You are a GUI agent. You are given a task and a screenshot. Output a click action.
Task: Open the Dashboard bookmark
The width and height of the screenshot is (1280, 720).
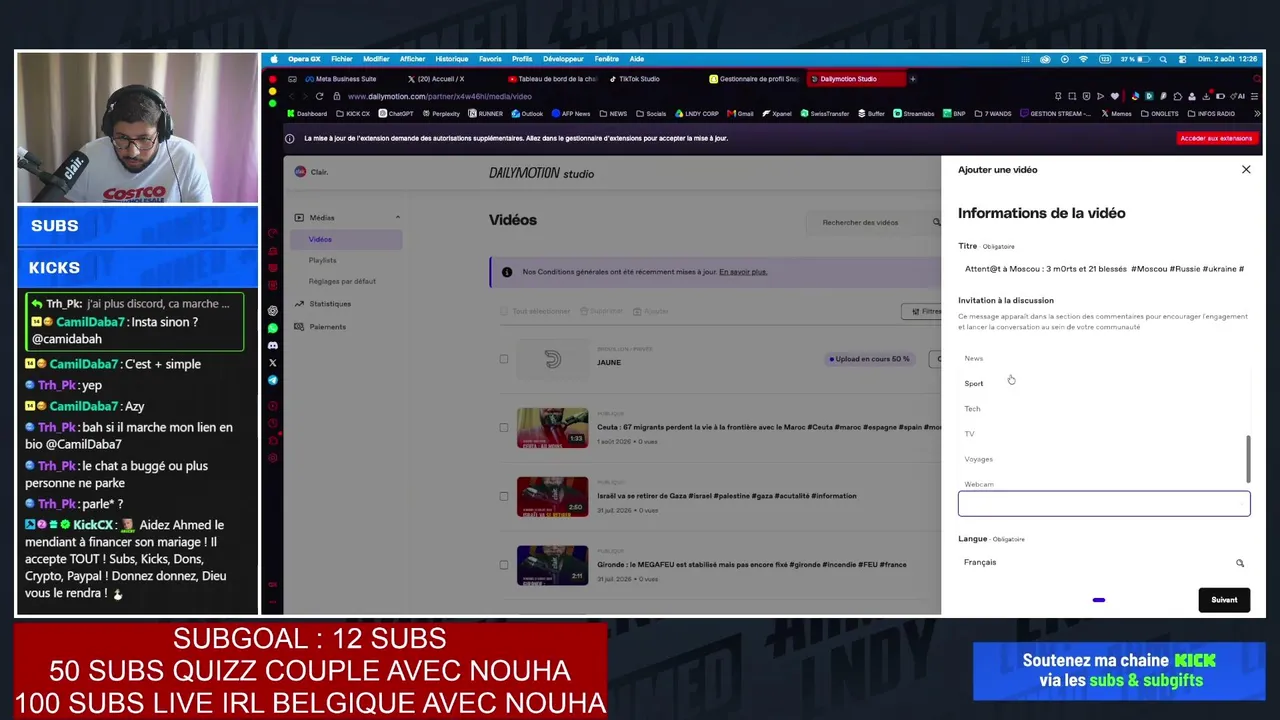coord(307,114)
